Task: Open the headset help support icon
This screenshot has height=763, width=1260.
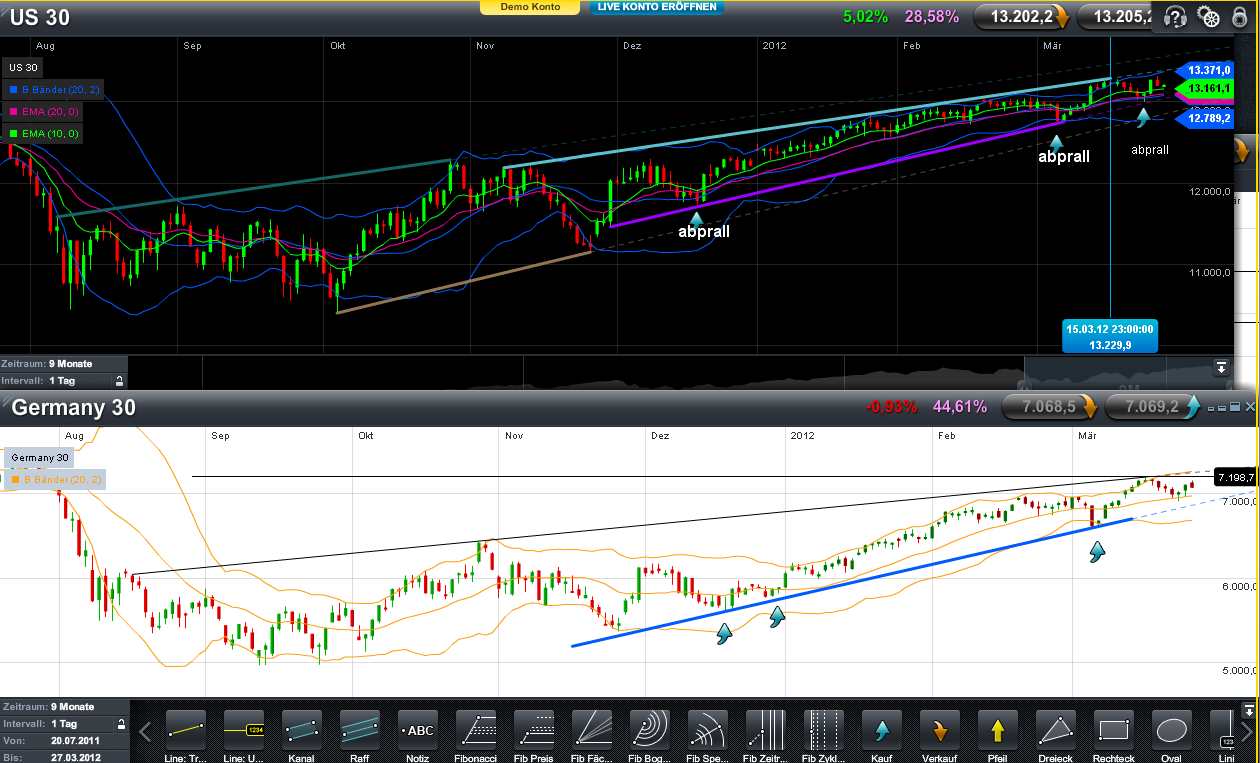Action: coord(1176,17)
